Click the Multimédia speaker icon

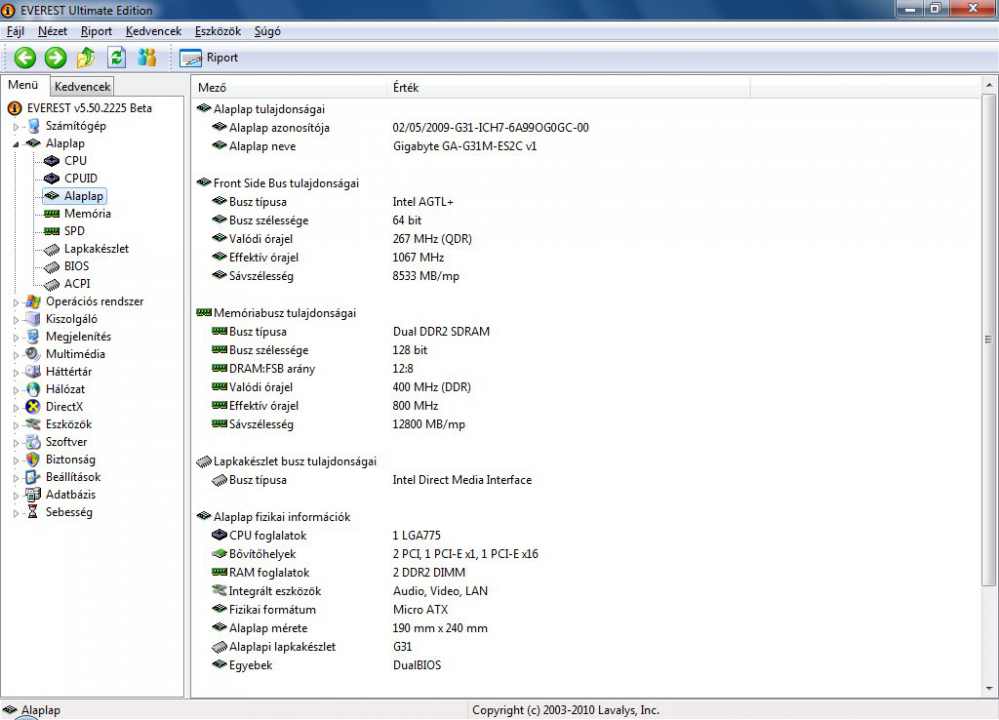(x=33, y=354)
